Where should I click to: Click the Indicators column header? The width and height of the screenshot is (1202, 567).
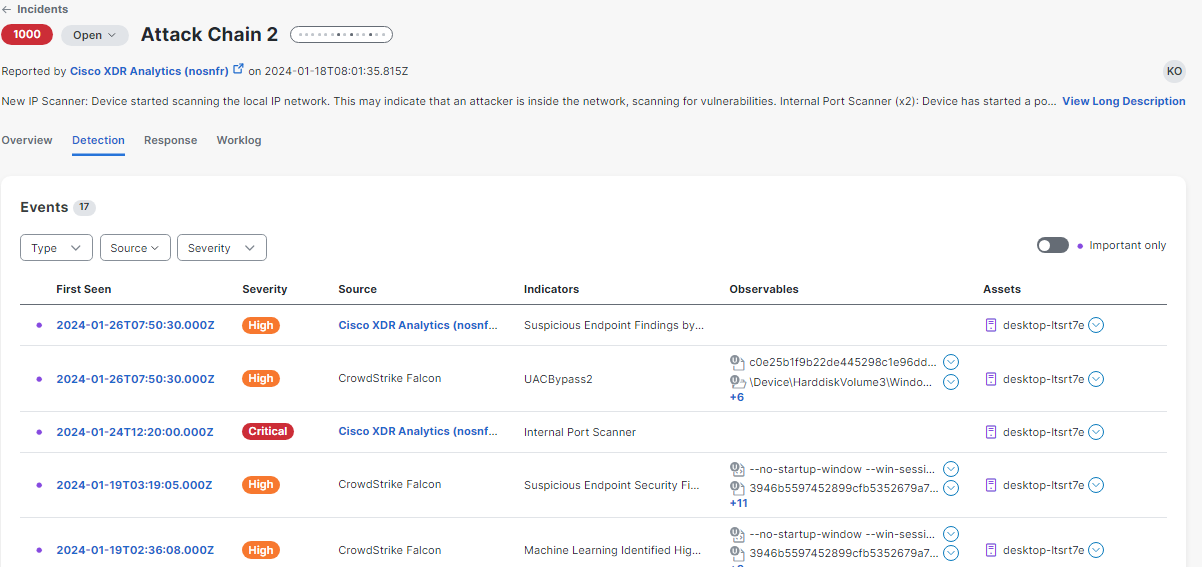(x=551, y=289)
